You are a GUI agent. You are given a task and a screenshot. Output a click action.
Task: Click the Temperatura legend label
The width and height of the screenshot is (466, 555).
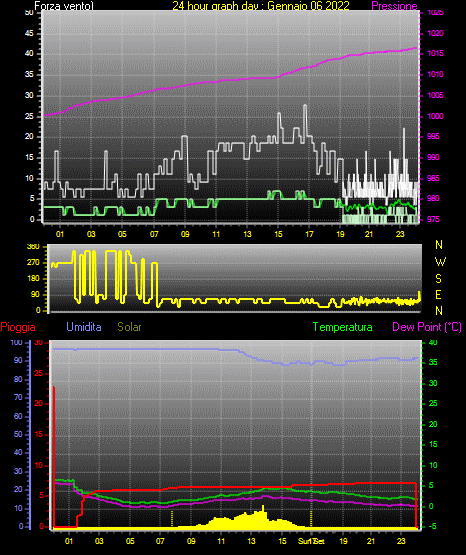pos(343,327)
